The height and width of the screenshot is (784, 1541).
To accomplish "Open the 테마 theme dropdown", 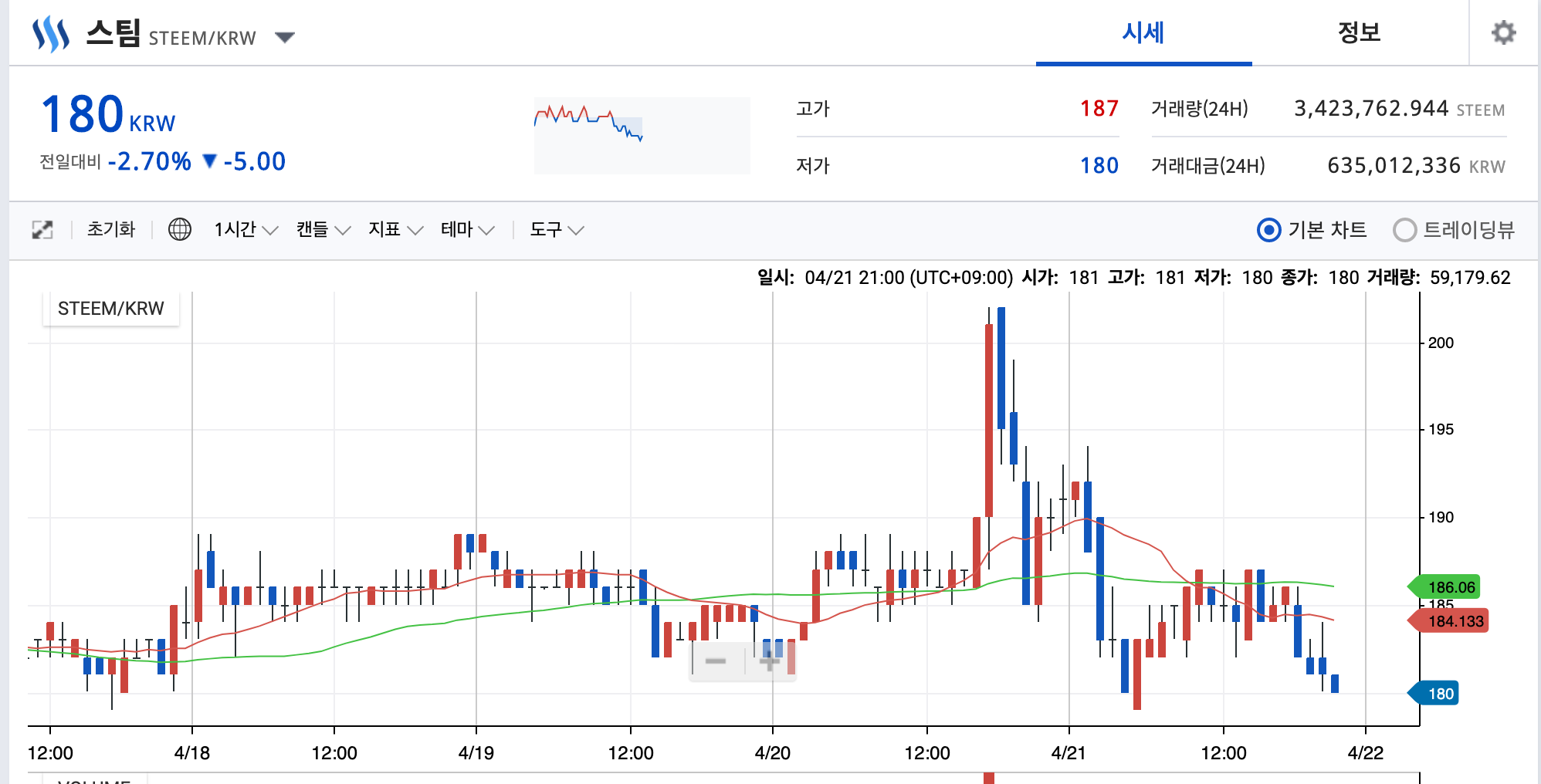I will (x=467, y=229).
